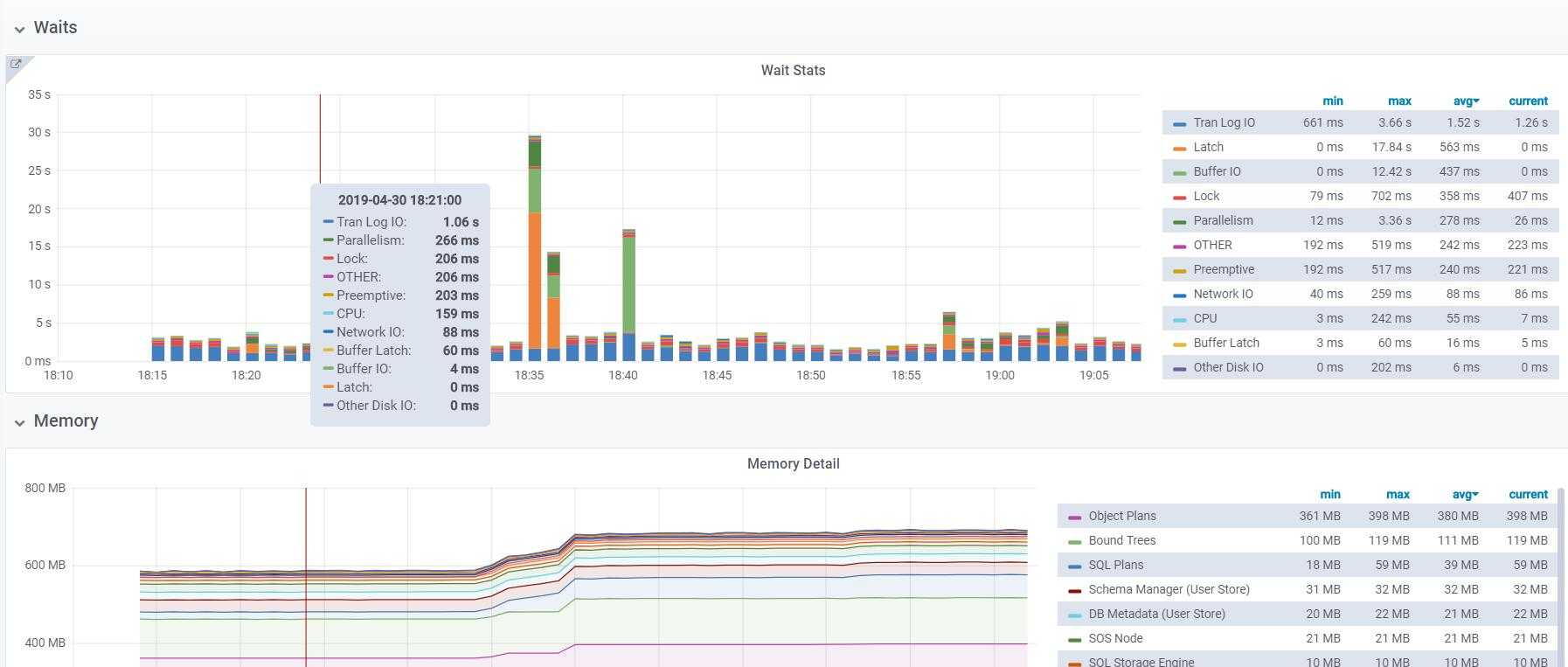Toggle CPU series label in Wait Stats legend
Viewport: 1568px width, 667px height.
(x=1204, y=319)
